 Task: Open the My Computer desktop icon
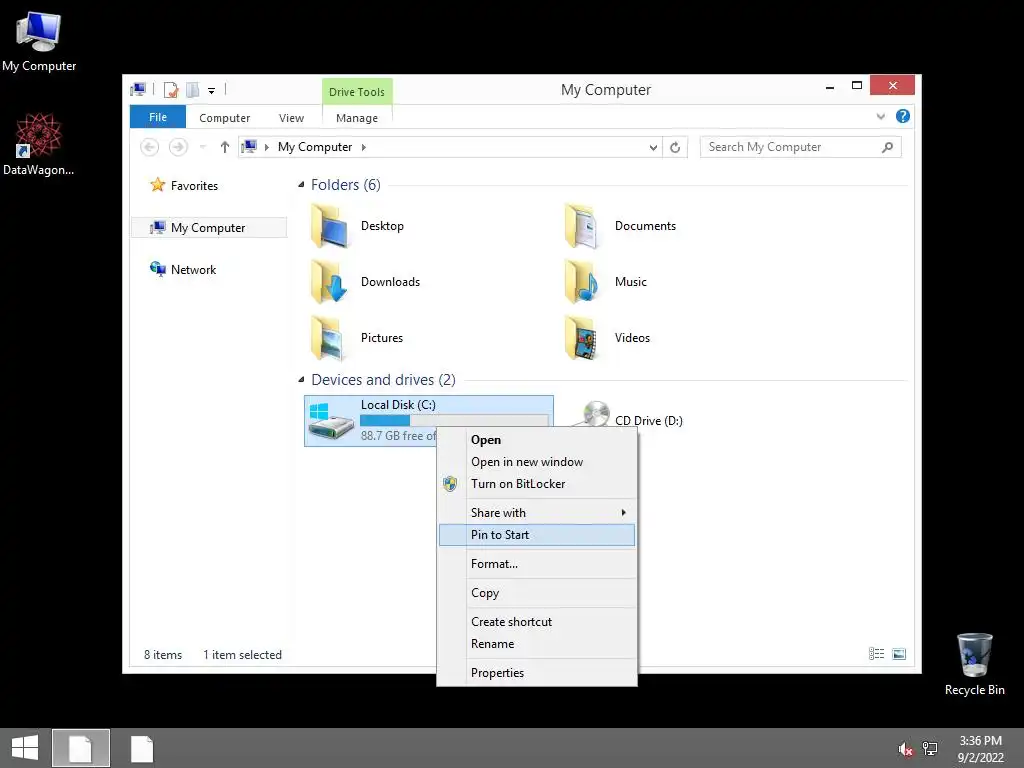[39, 40]
